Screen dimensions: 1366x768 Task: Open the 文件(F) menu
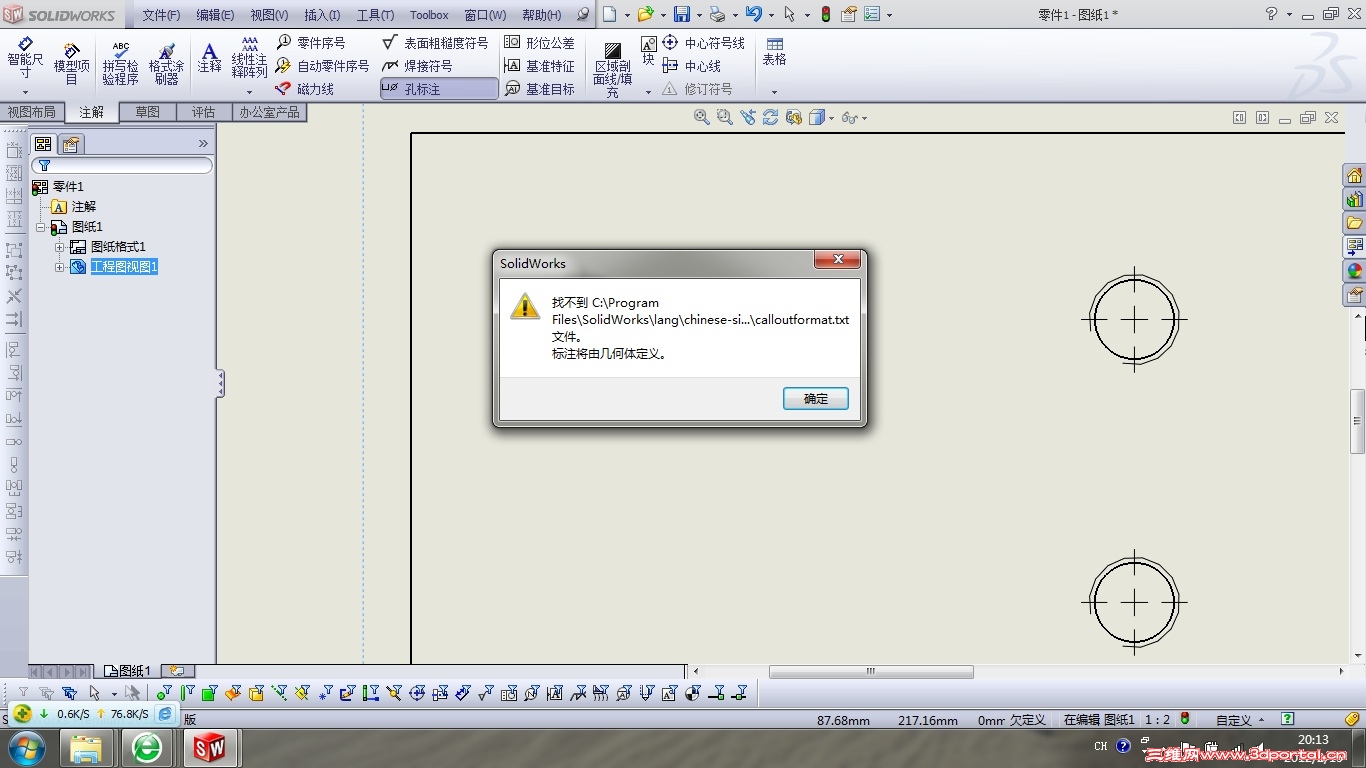point(161,15)
